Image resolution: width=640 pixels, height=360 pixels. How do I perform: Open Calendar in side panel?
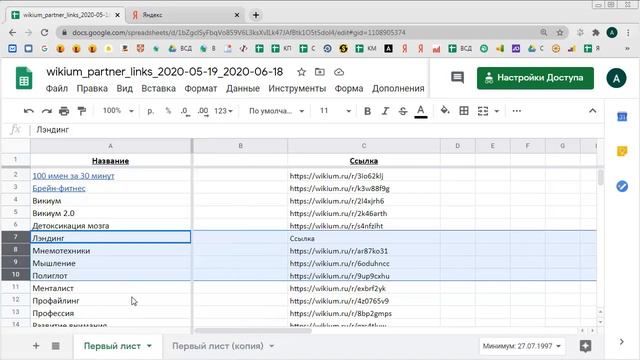coord(622,117)
